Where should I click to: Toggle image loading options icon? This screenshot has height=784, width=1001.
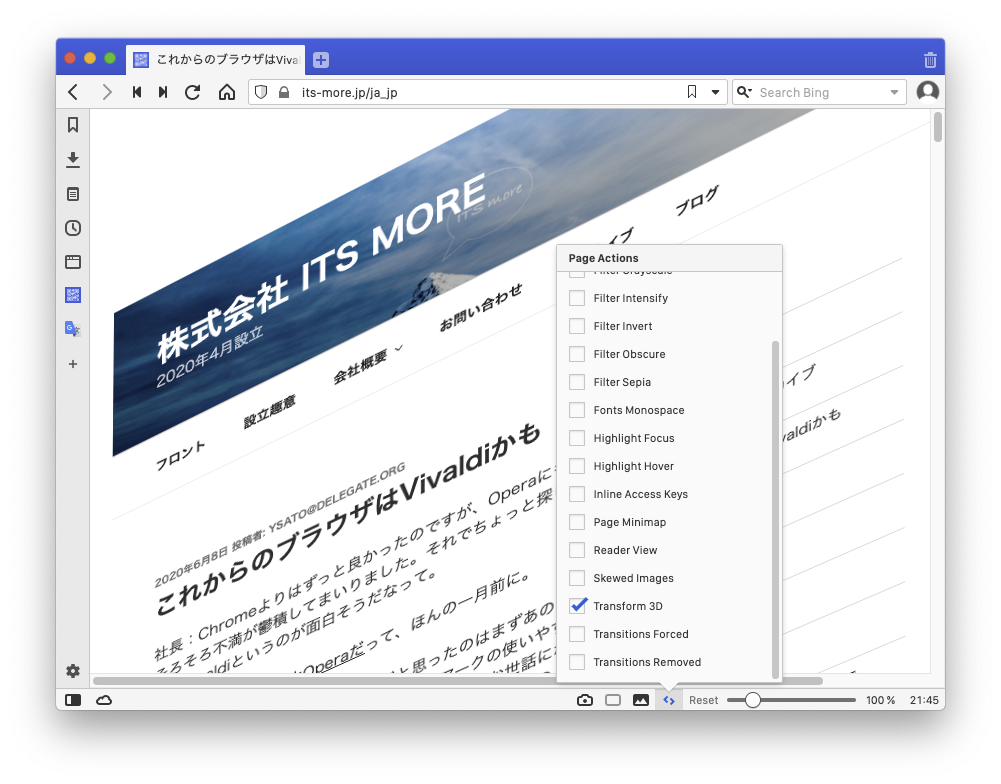coord(641,700)
